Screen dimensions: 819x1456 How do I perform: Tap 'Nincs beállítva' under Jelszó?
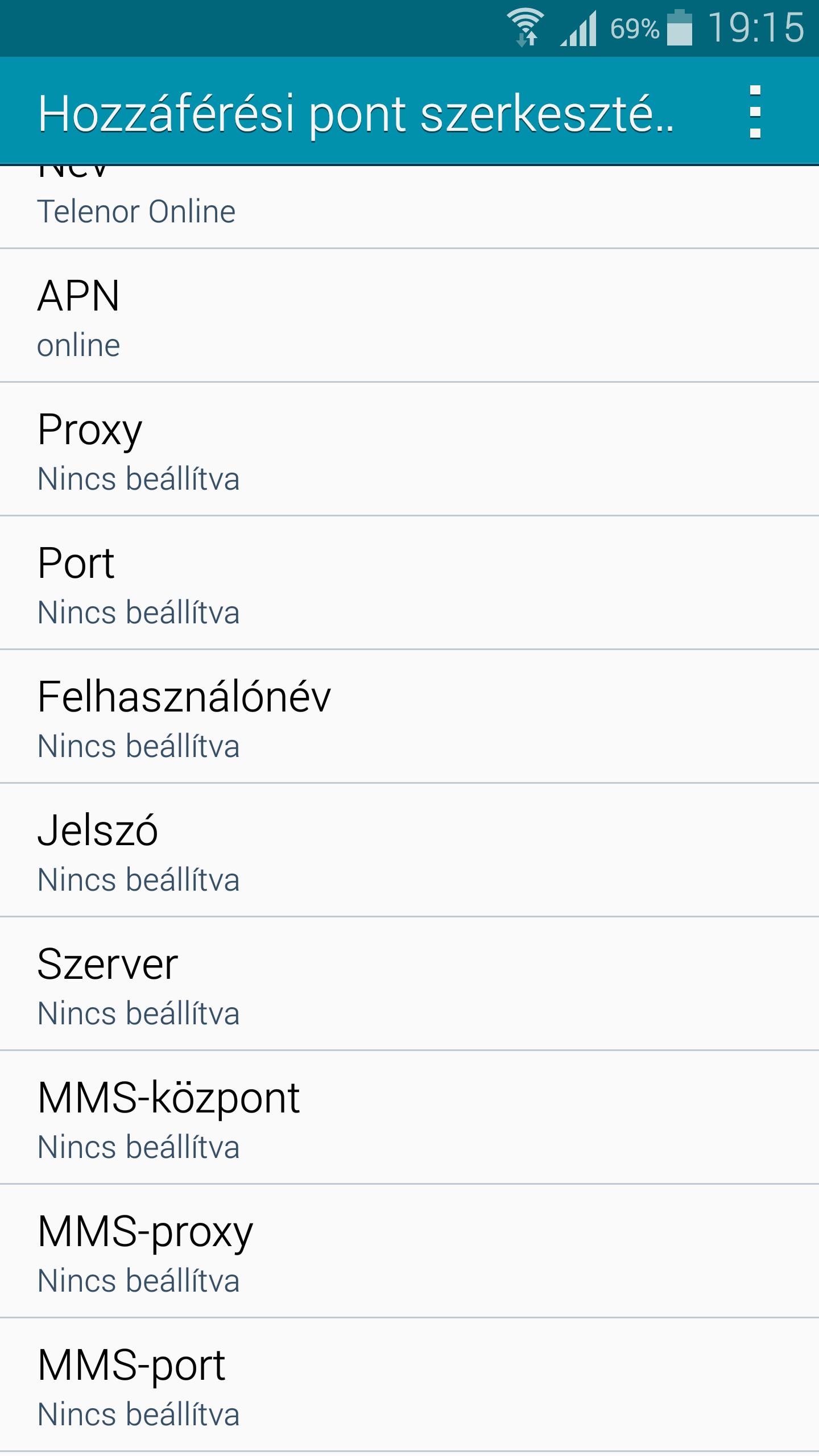tap(138, 880)
